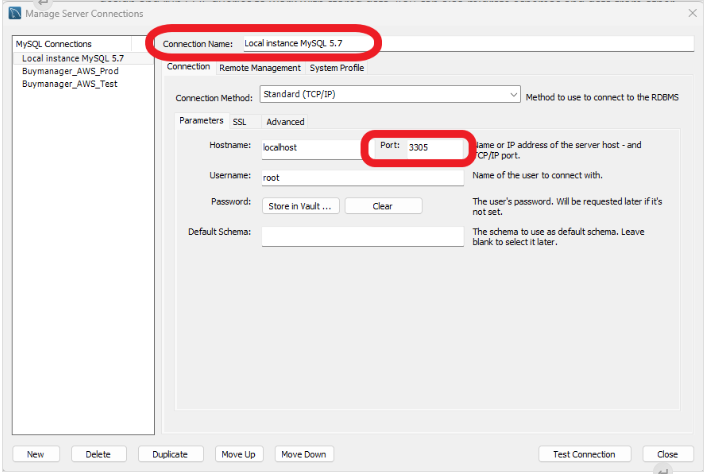The width and height of the screenshot is (706, 474).
Task: Close the Manage Server Connections dialog
Action: coord(693,13)
